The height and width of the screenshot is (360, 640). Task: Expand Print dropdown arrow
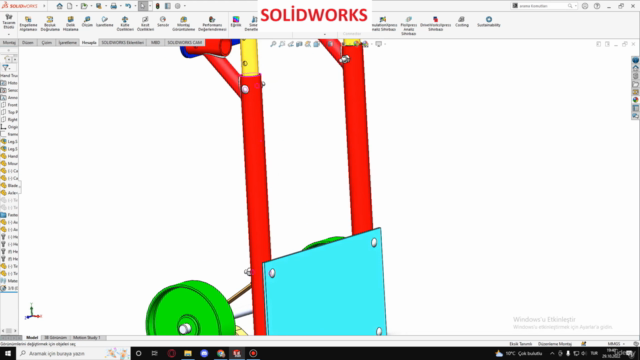coord(120,6)
